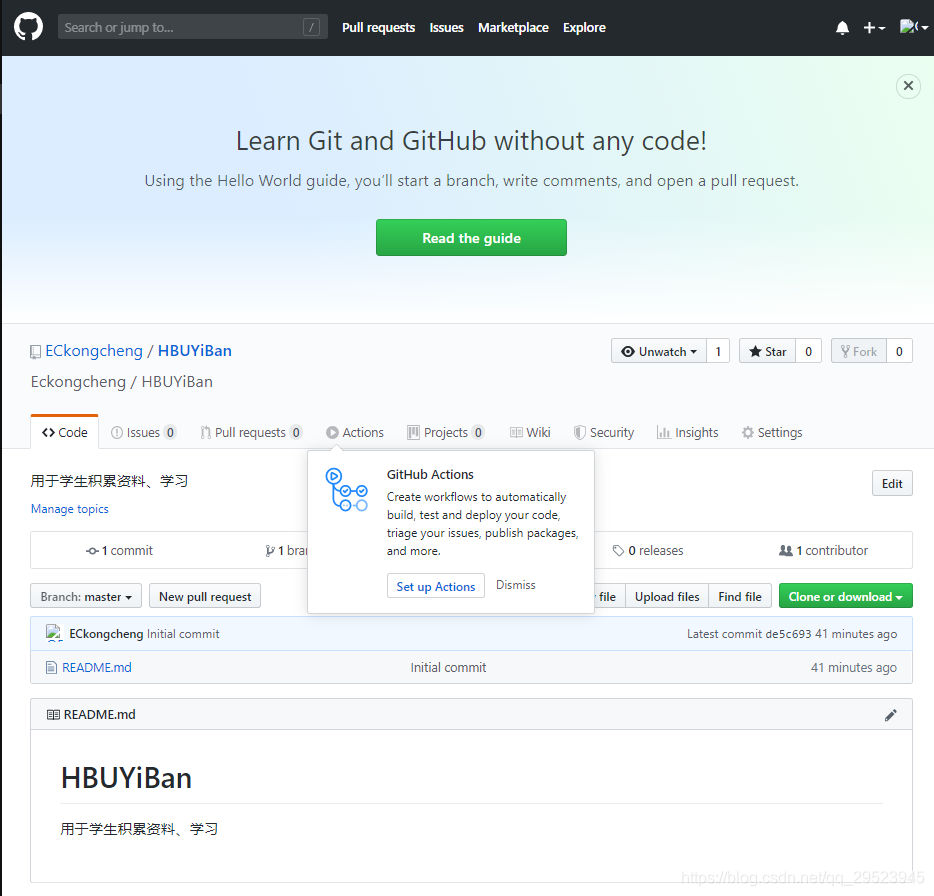The image size is (934, 896).
Task: Click the watchers count 1
Action: tap(718, 351)
